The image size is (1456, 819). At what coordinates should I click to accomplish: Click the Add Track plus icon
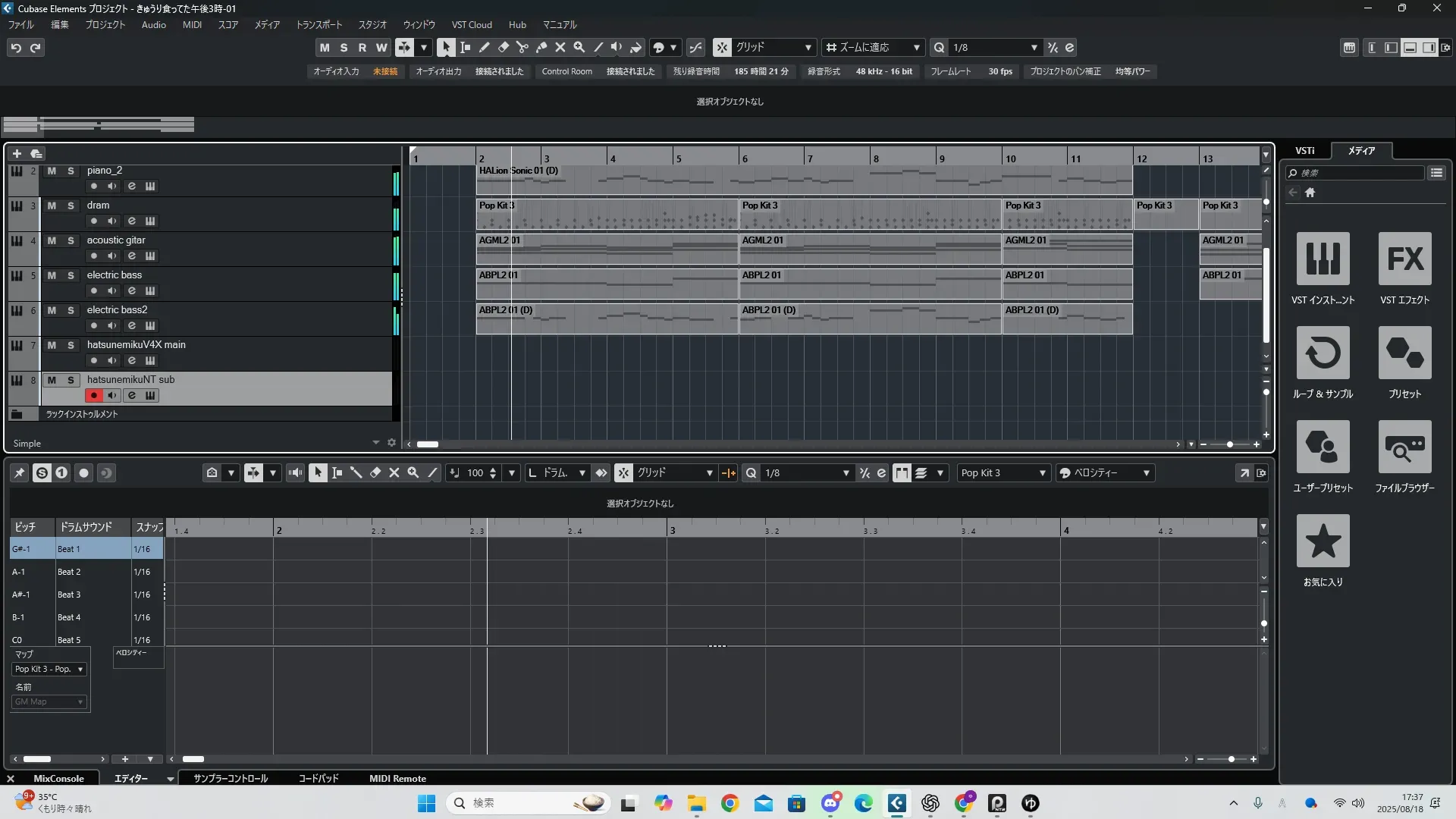click(x=17, y=153)
